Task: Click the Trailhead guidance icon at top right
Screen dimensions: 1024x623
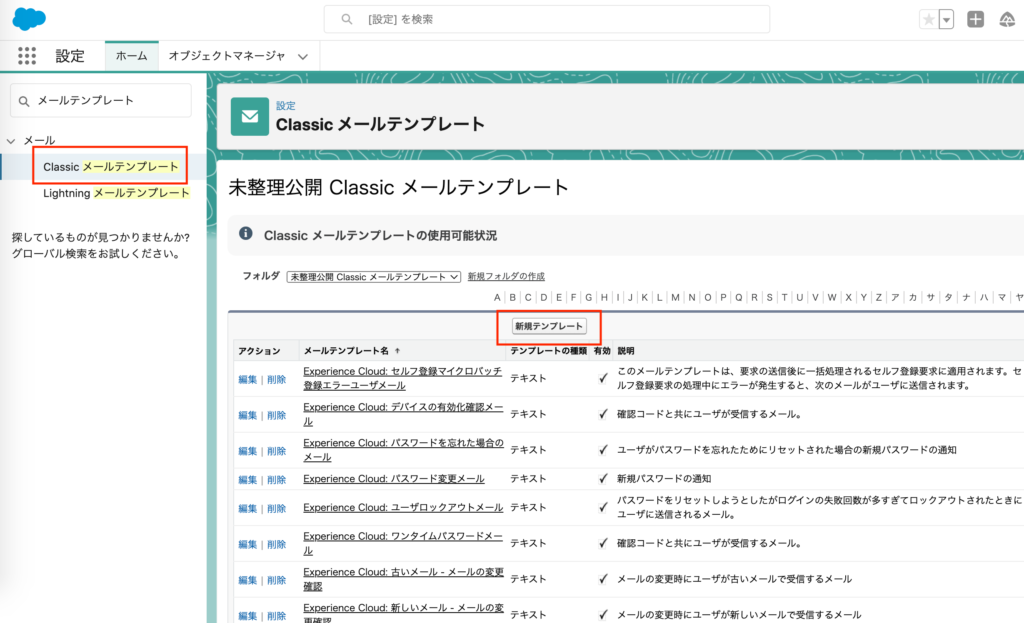Action: 1008,20
